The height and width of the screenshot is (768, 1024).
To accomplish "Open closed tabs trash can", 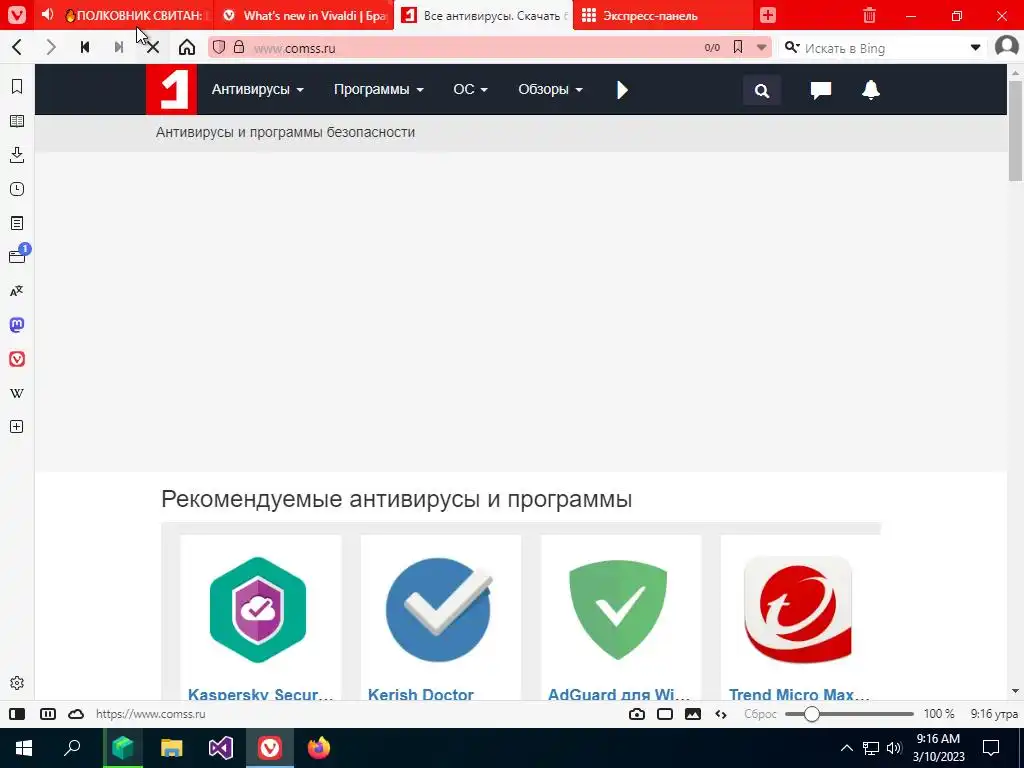I will [869, 15].
